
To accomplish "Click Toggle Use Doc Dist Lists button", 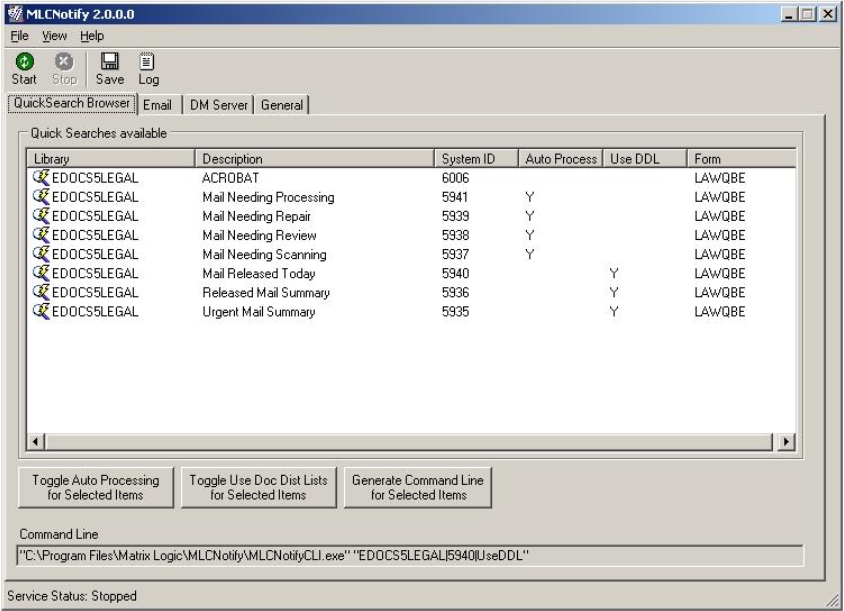I will pyautogui.click(x=258, y=487).
